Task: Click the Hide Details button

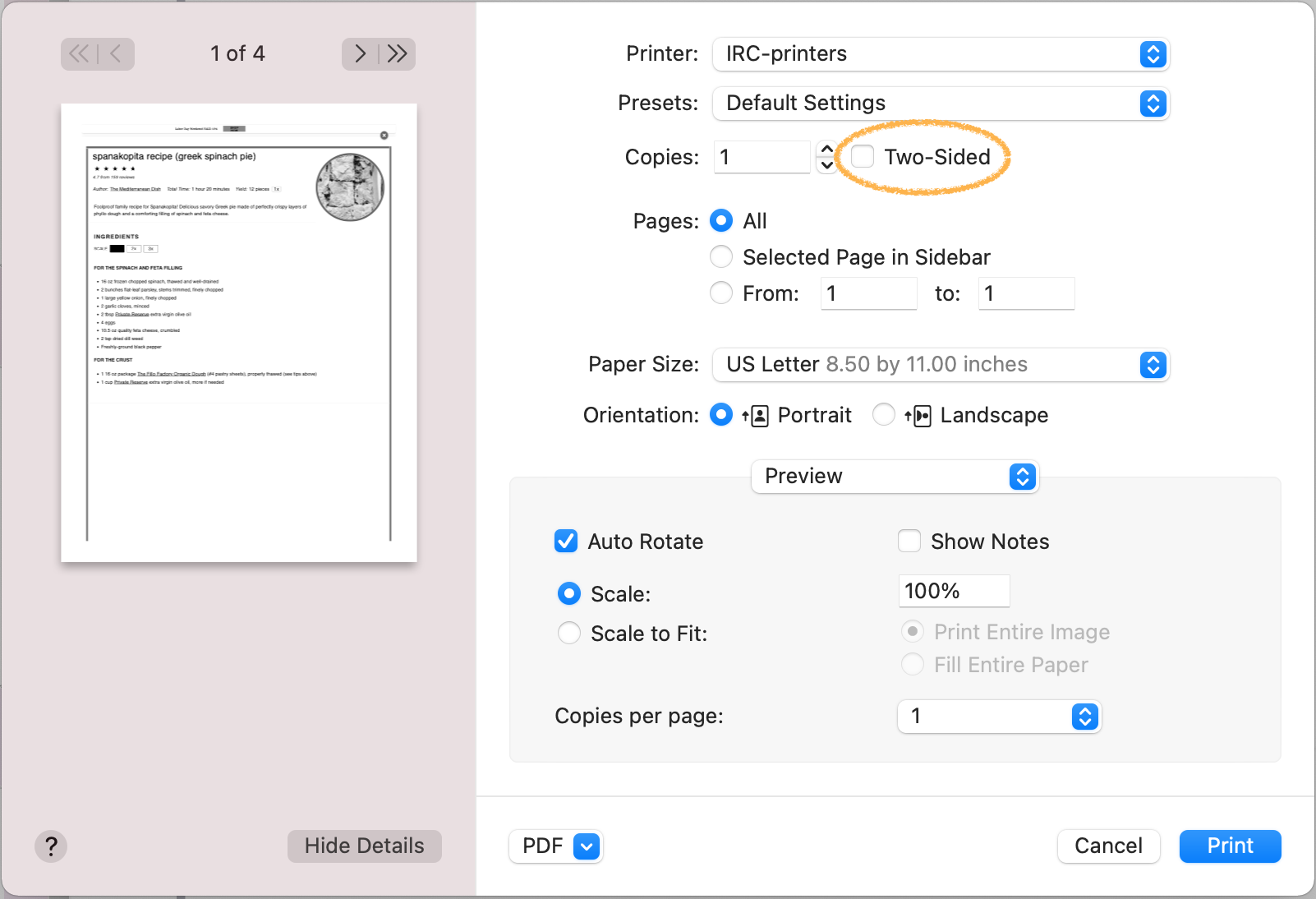Action: tap(364, 846)
